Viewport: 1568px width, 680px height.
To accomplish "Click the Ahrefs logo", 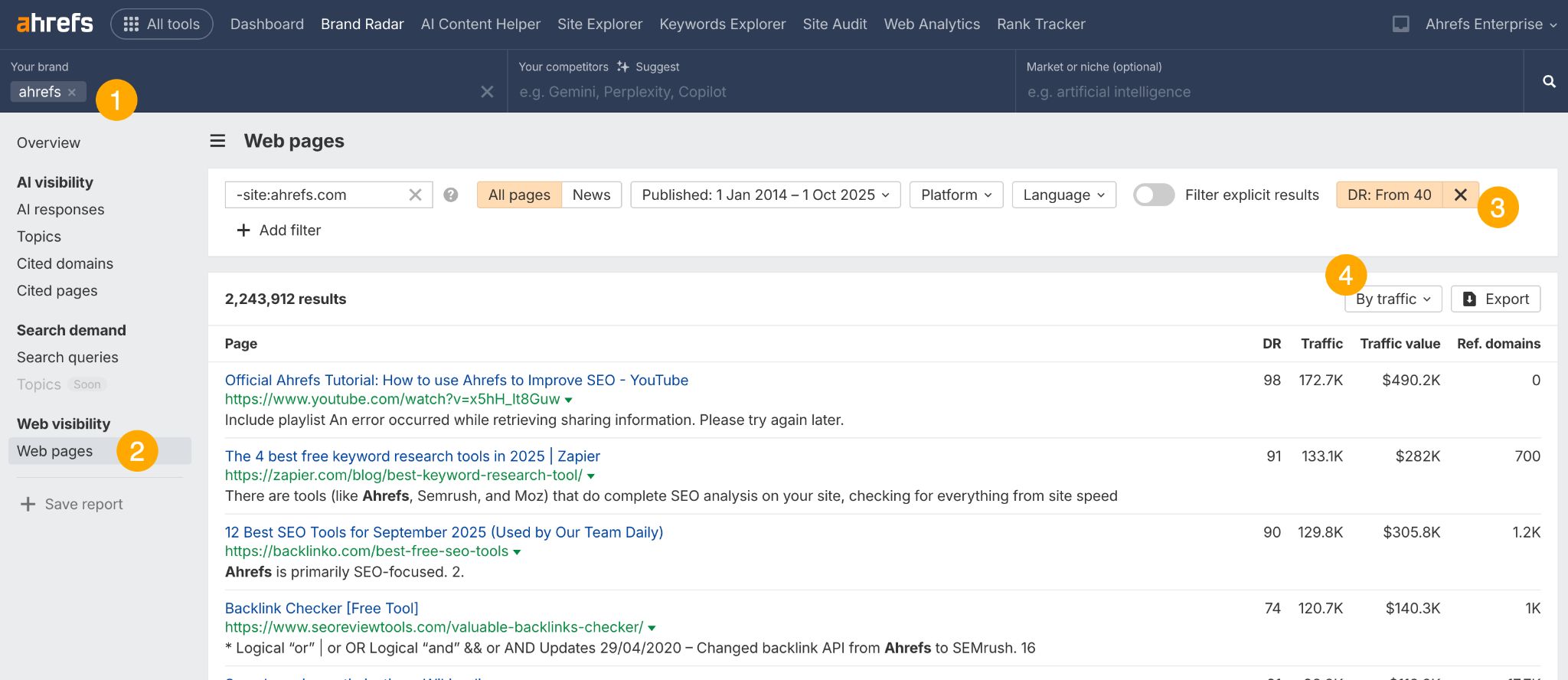I will (54, 24).
